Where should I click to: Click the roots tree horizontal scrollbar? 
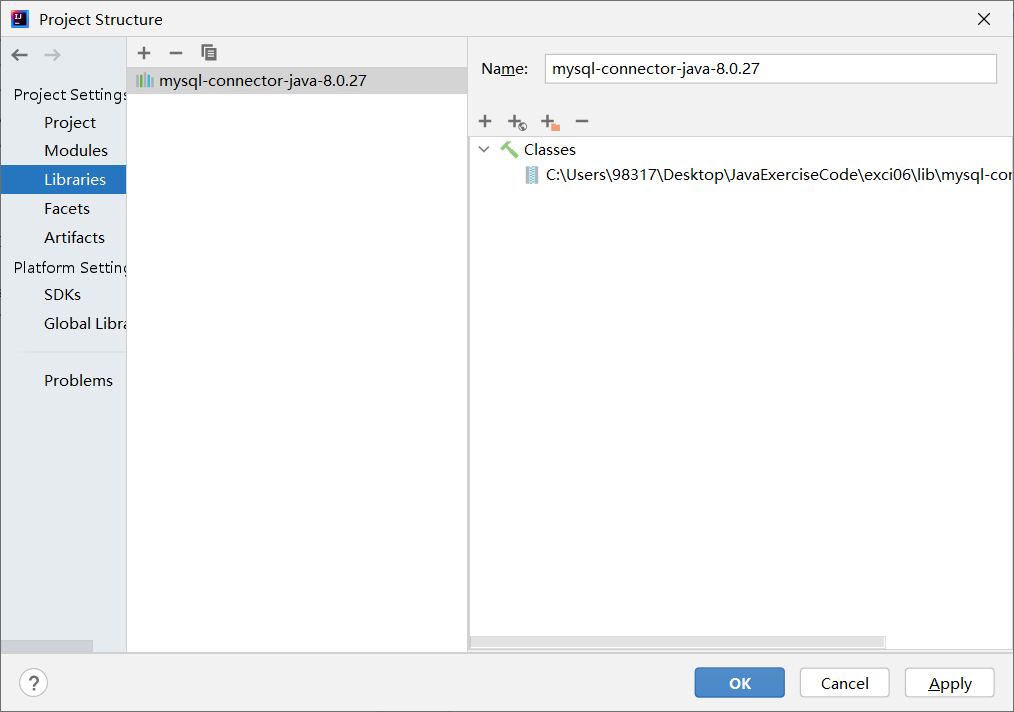[677, 642]
